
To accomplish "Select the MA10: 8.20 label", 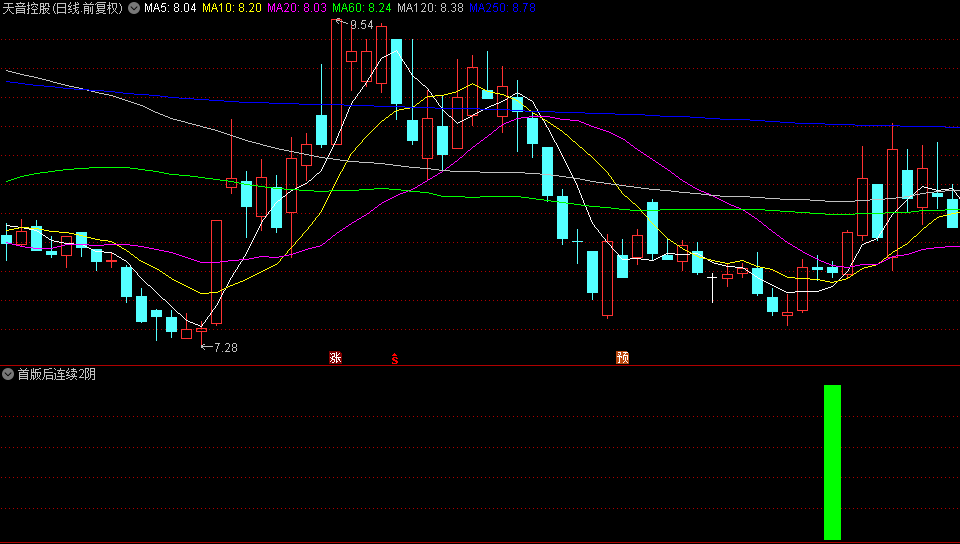I will tap(232, 8).
